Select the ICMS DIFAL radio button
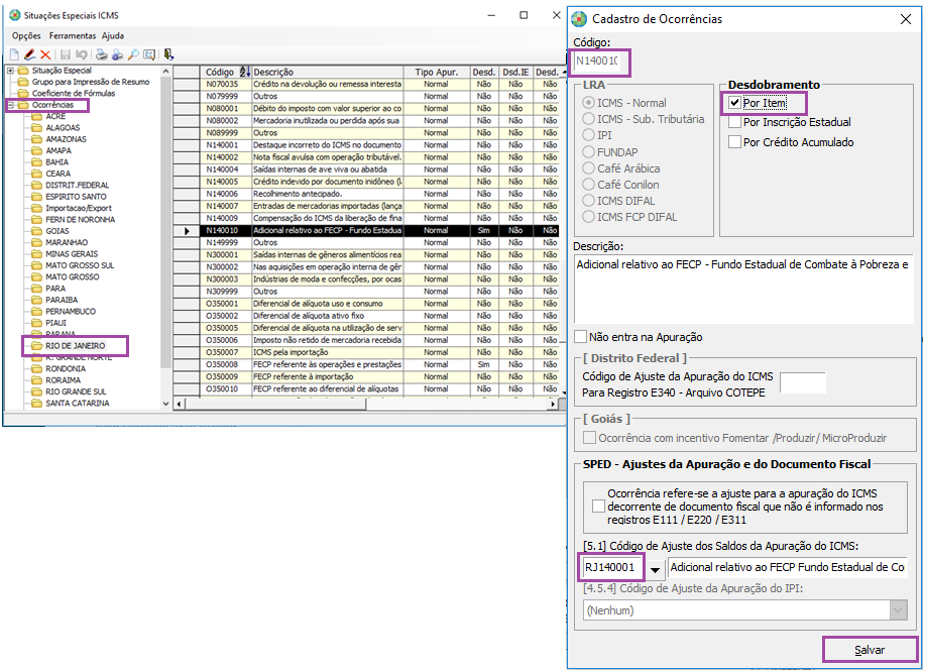Screen dimensions: 925x670 click(x=588, y=201)
